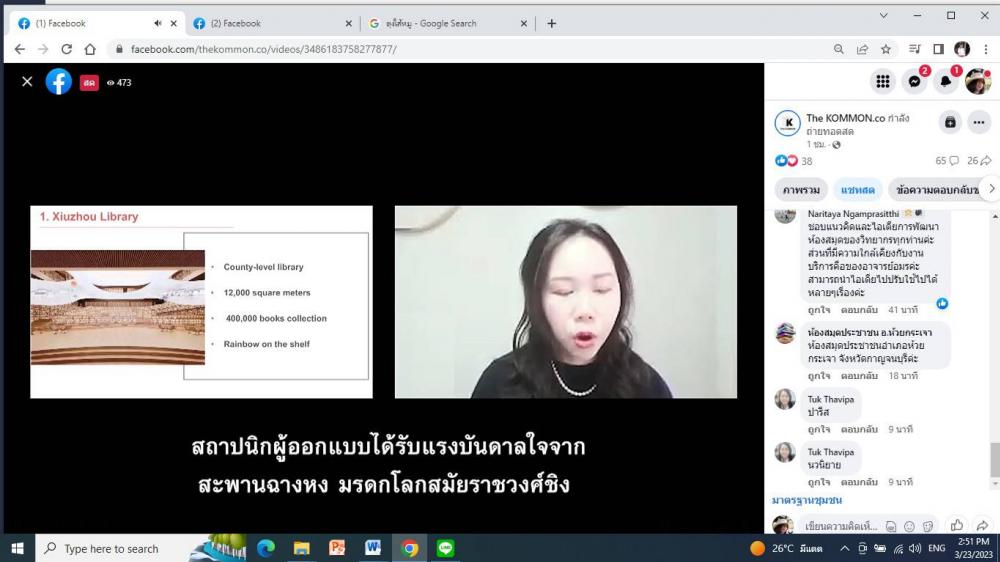
Task: Show more tabs with the right chevron
Action: (991, 189)
